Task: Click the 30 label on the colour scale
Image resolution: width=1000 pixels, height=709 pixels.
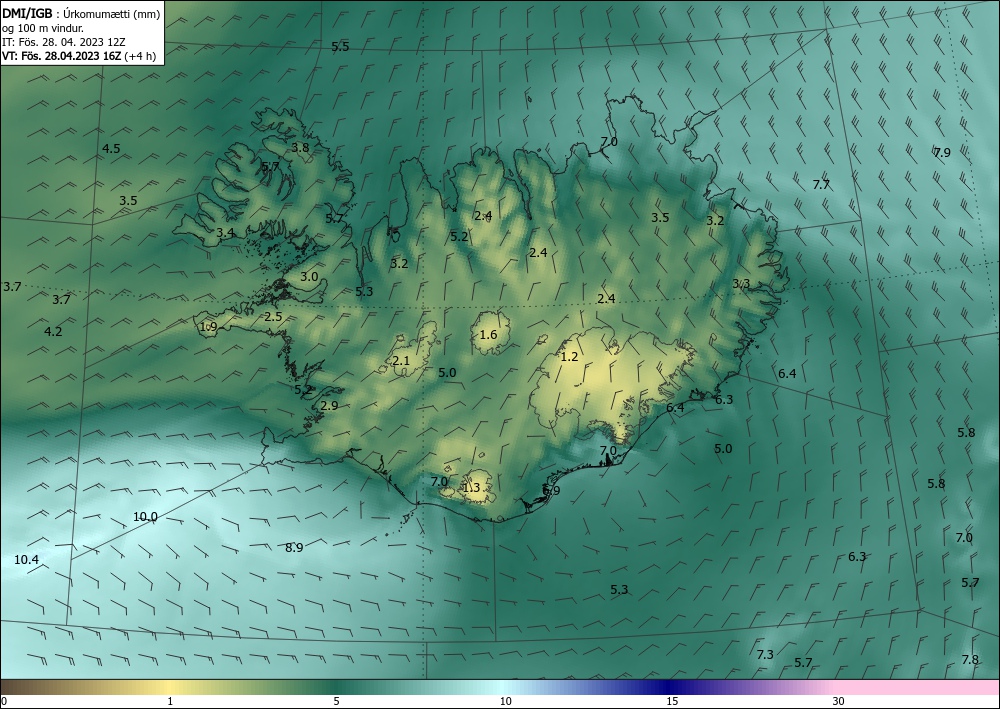Action: [839, 701]
